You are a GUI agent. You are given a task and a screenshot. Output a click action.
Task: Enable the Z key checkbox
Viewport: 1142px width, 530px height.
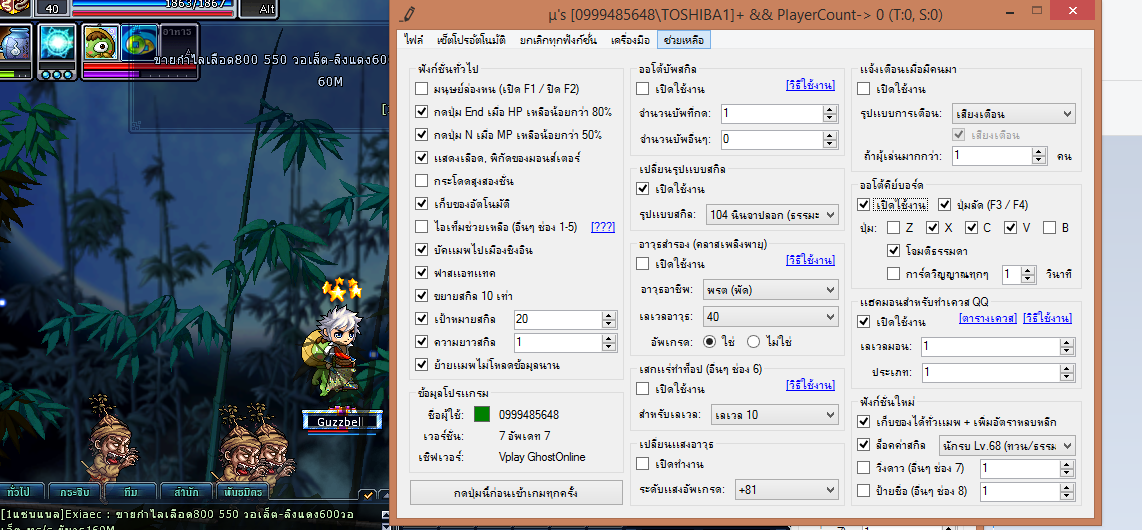tap(894, 227)
